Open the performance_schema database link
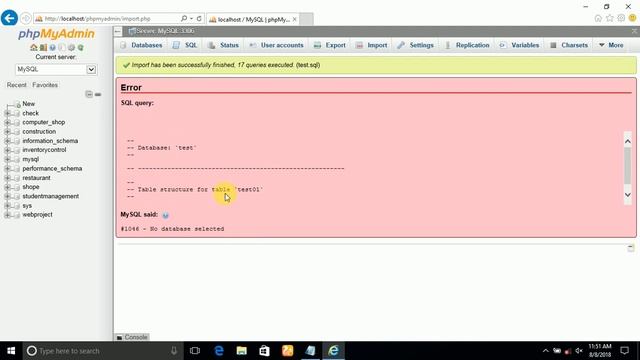Viewport: 640px width, 360px height. click(x=52, y=169)
